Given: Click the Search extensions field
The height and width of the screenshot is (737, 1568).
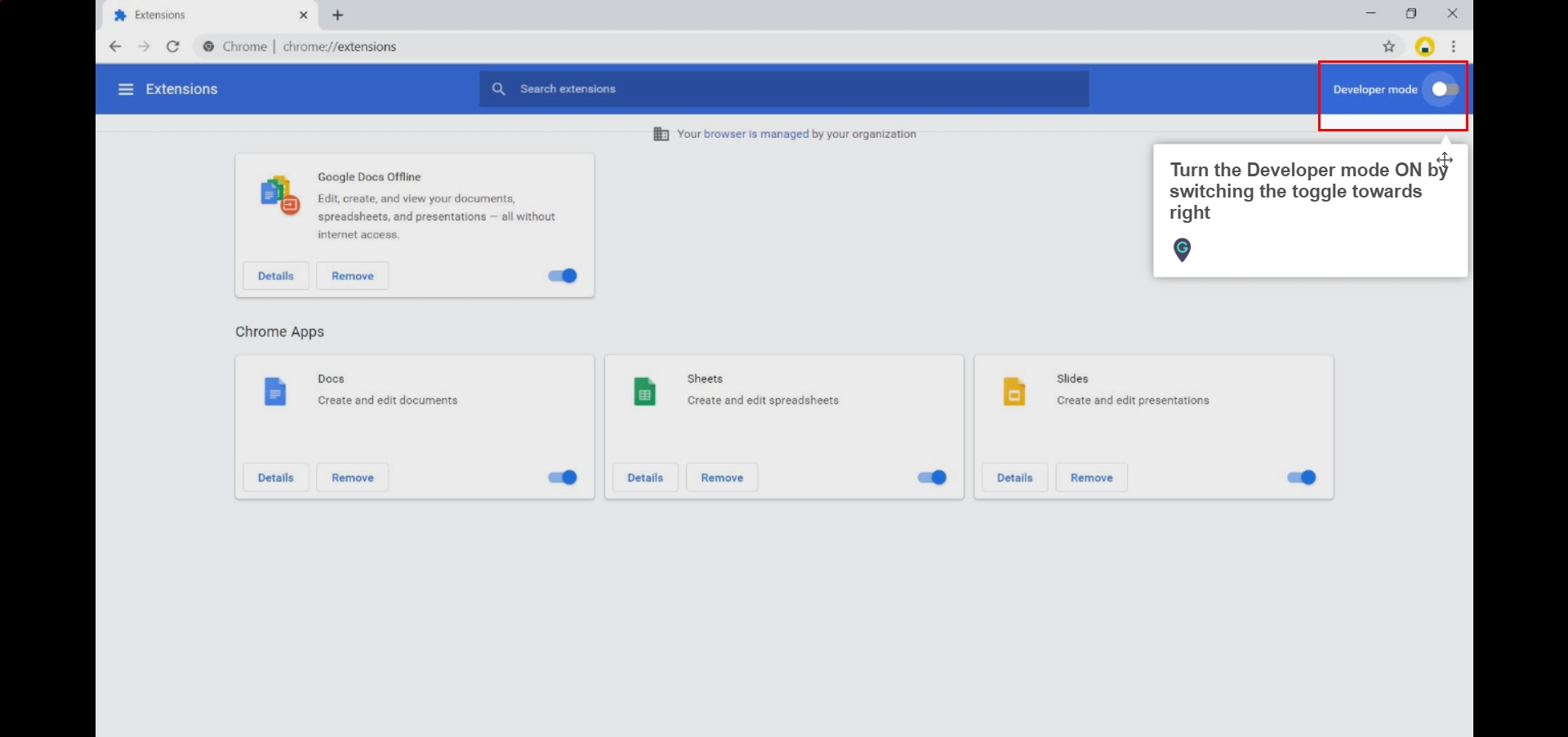Looking at the screenshot, I should (784, 88).
